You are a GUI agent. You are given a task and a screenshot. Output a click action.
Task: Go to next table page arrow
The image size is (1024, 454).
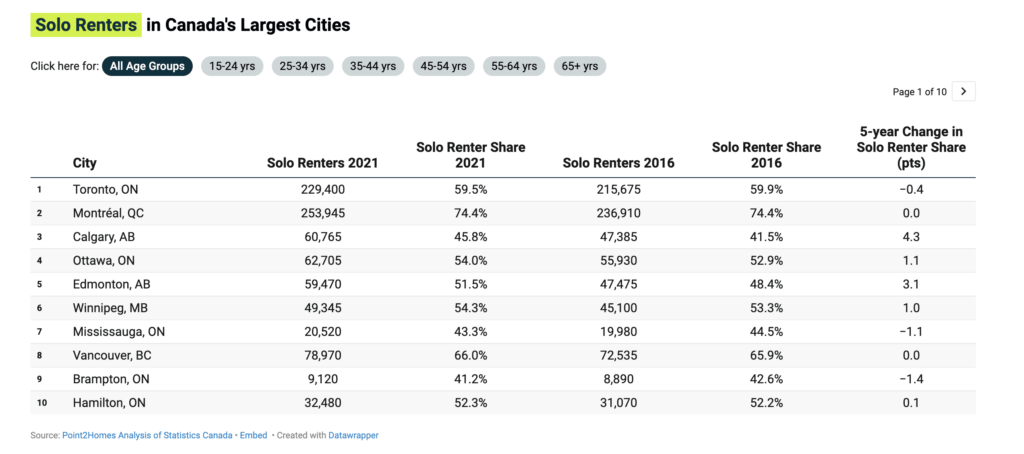(x=963, y=92)
